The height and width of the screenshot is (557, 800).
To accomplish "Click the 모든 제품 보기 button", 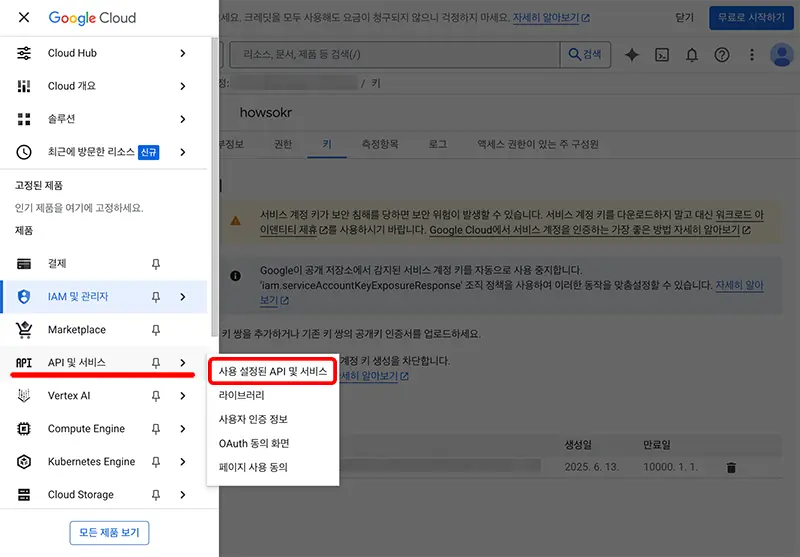I will (x=109, y=533).
